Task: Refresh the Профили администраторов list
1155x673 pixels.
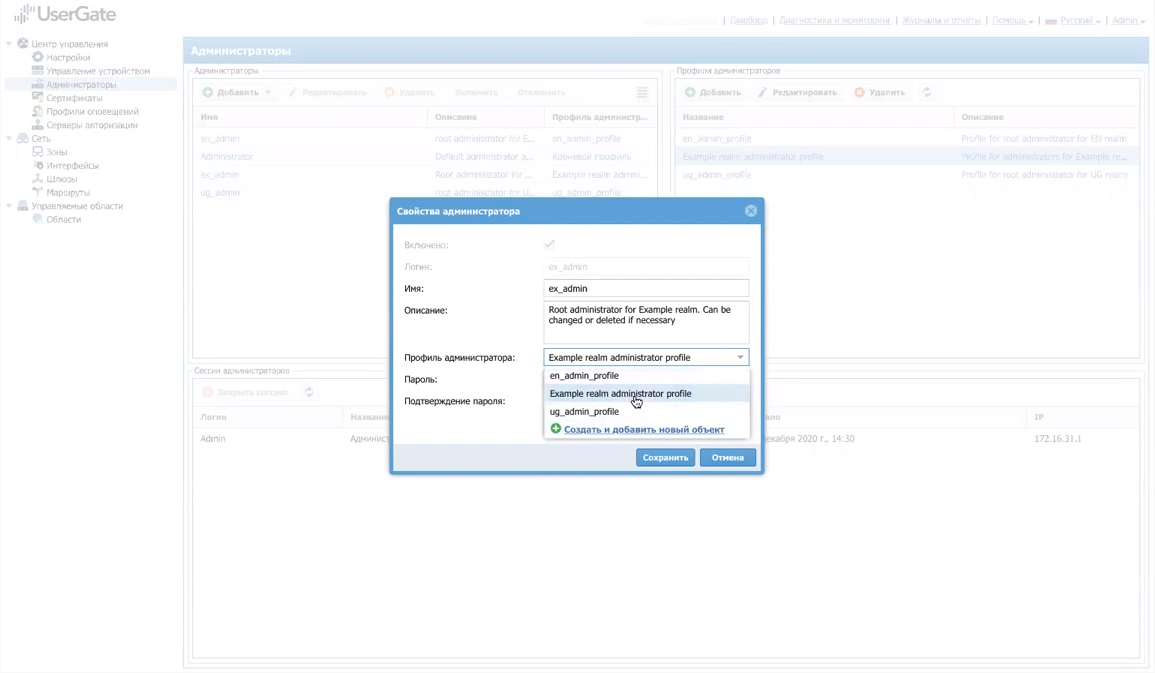Action: coord(927,92)
